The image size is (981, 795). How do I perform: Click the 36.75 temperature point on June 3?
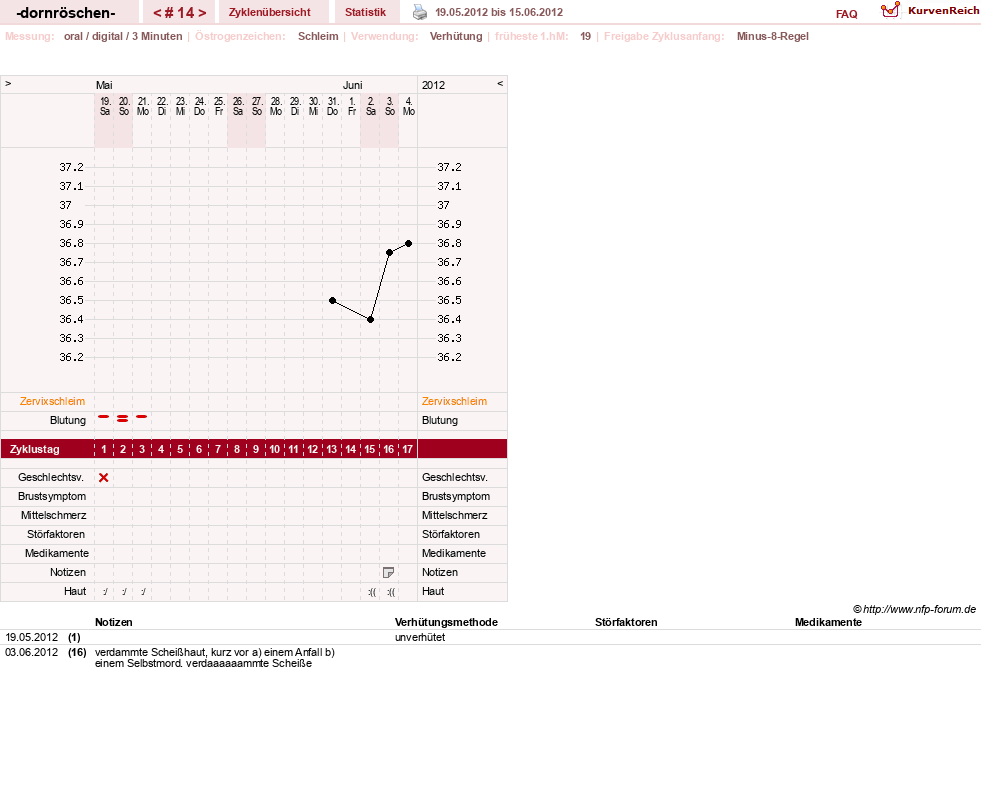coord(390,253)
